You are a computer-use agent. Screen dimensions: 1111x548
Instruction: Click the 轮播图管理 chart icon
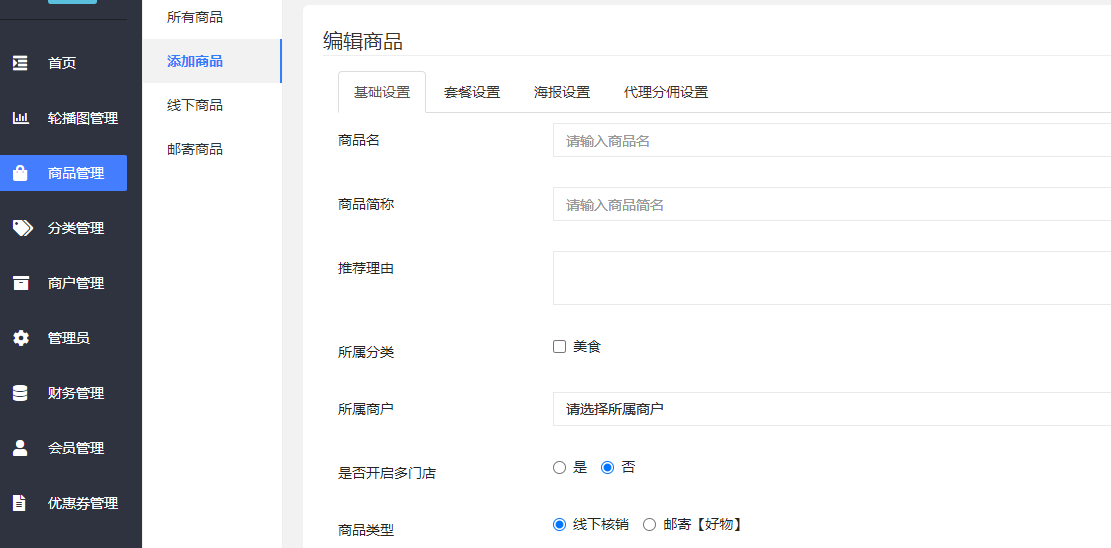point(21,118)
